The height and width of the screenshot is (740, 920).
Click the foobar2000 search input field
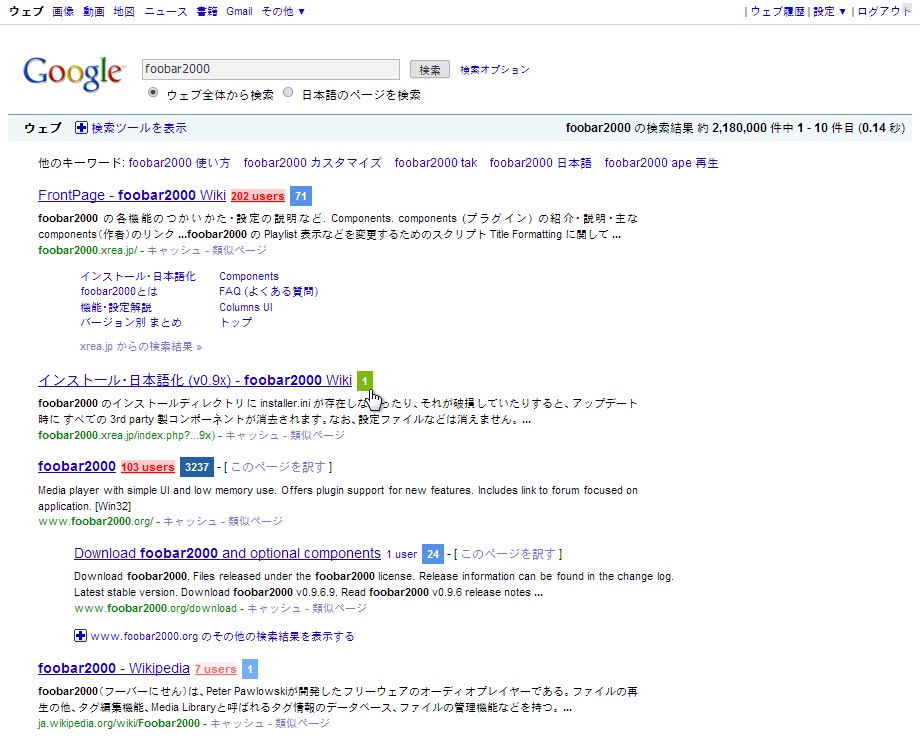point(270,69)
